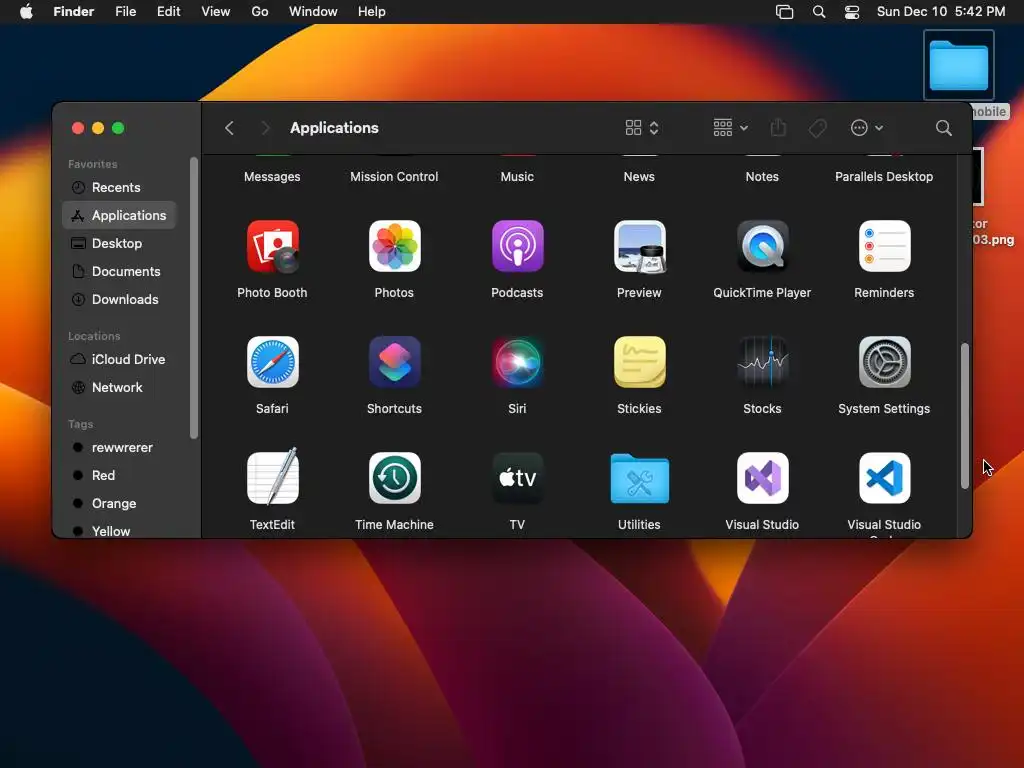Open the File menu
This screenshot has width=1024, height=768.
coord(125,12)
